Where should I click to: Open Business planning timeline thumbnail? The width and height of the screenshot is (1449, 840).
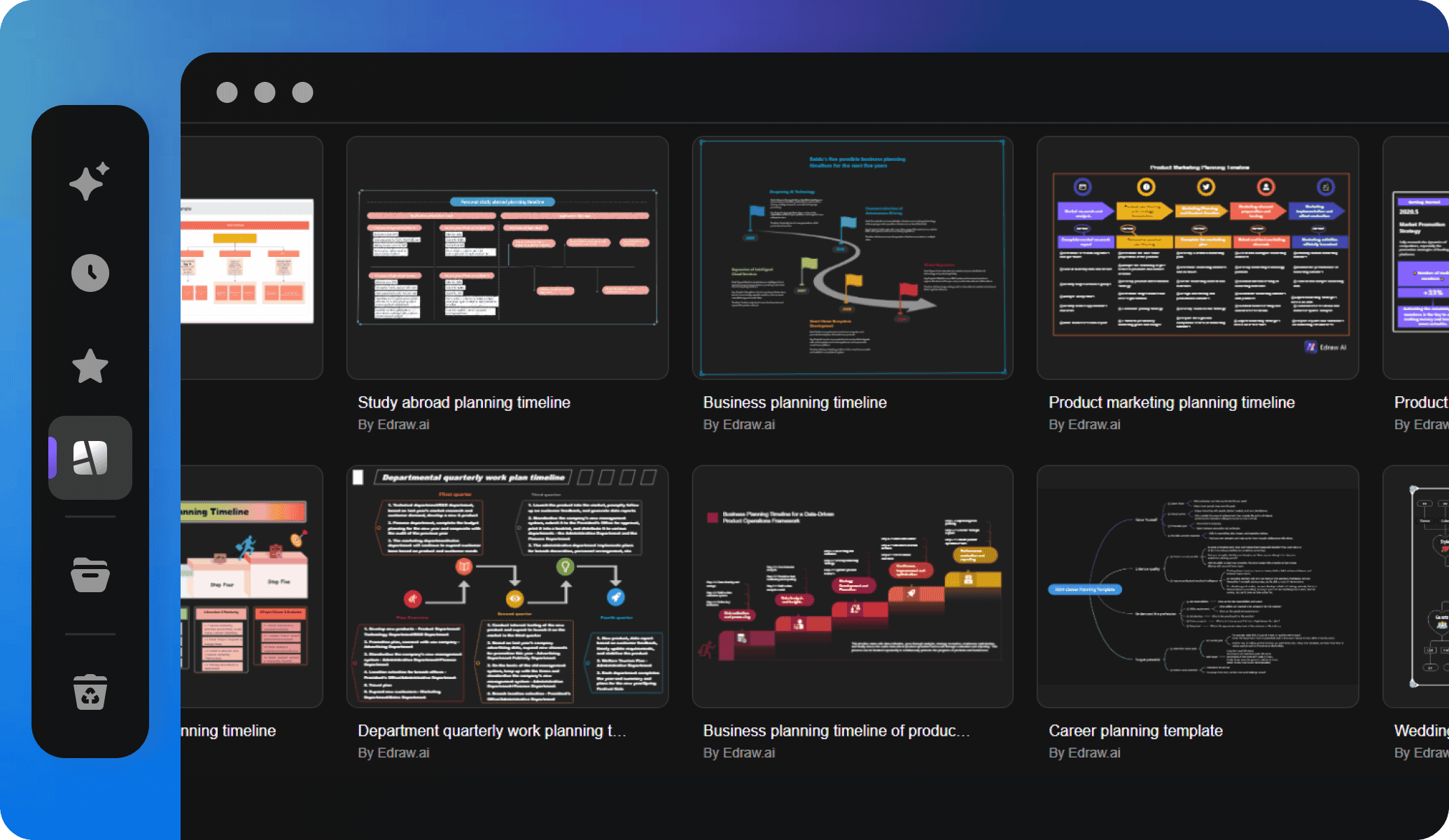tap(853, 258)
